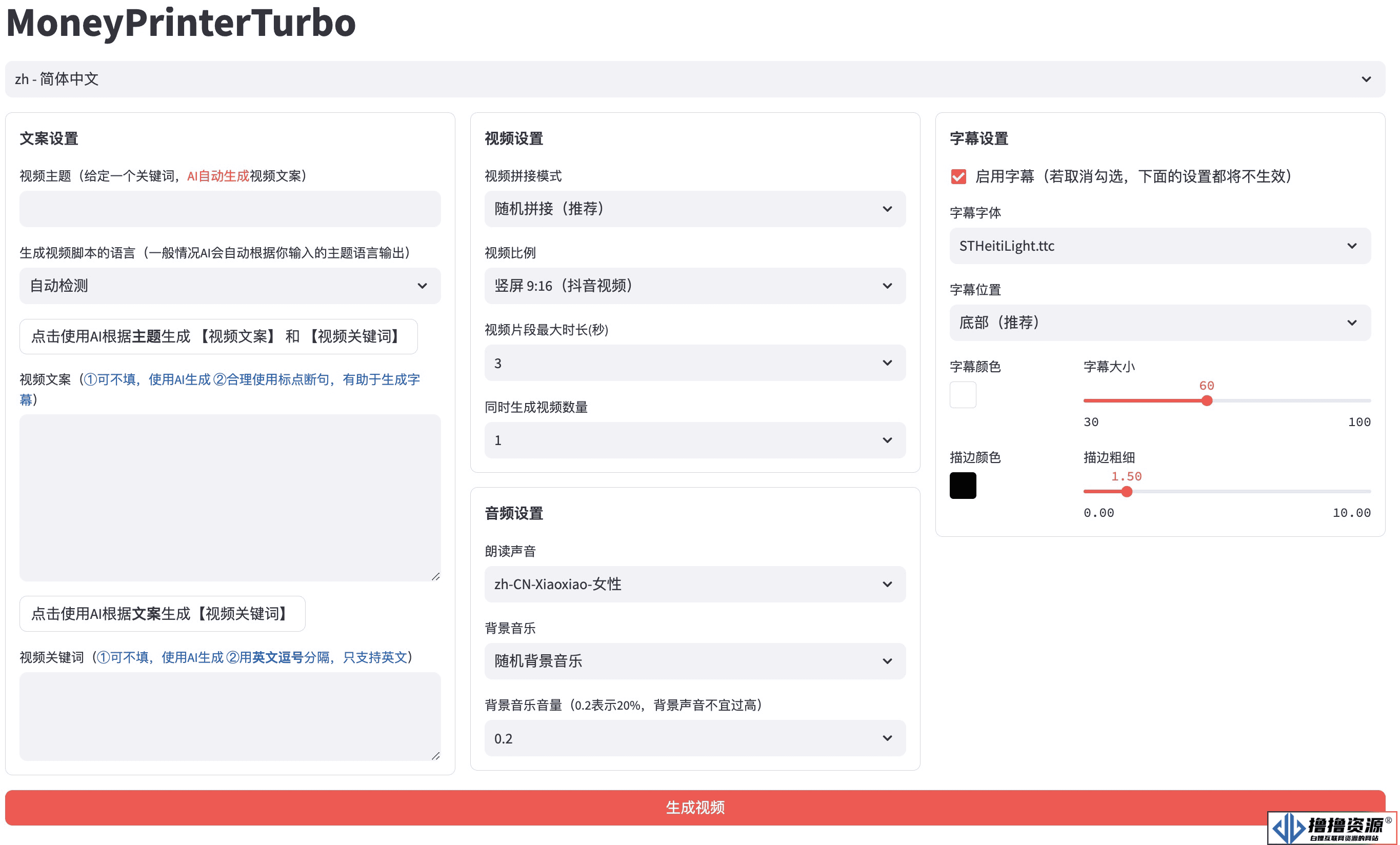This screenshot has height=845, width=1400.
Task: Open the 随机背景音乐 dropdown
Action: [695, 661]
